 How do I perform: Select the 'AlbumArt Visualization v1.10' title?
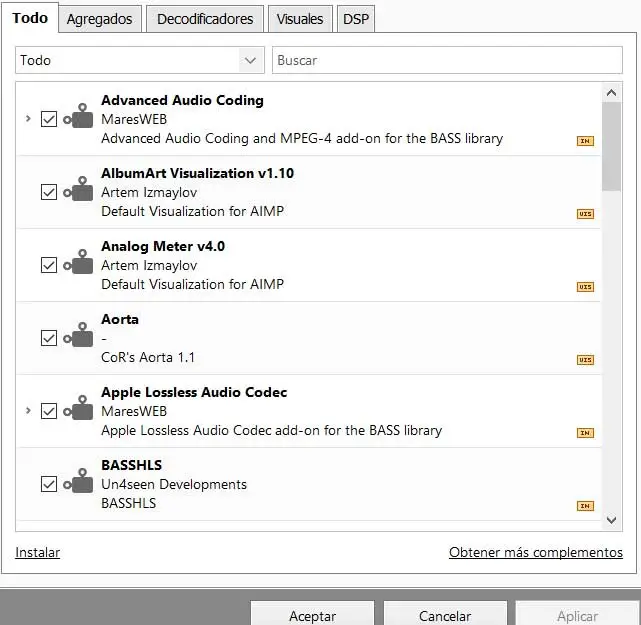click(x=197, y=173)
